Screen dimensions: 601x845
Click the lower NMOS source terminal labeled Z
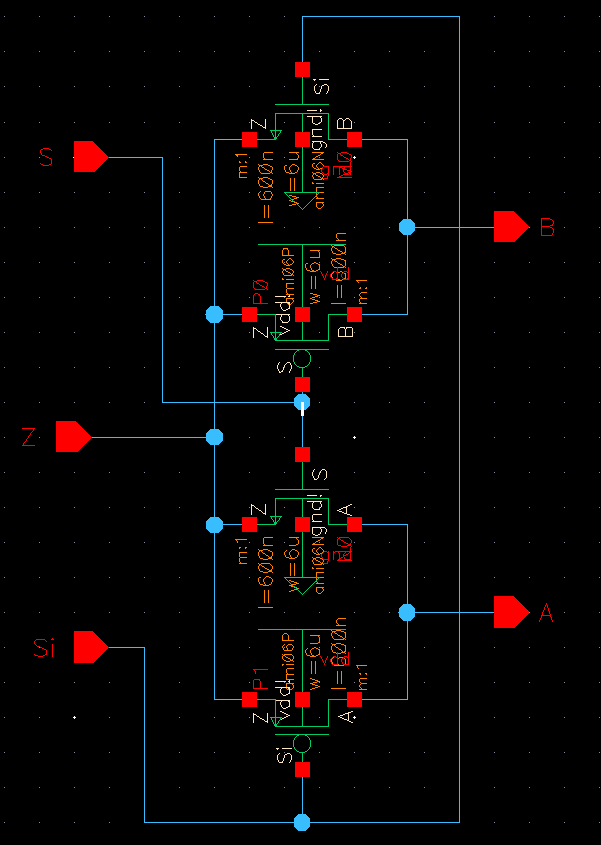click(250, 524)
